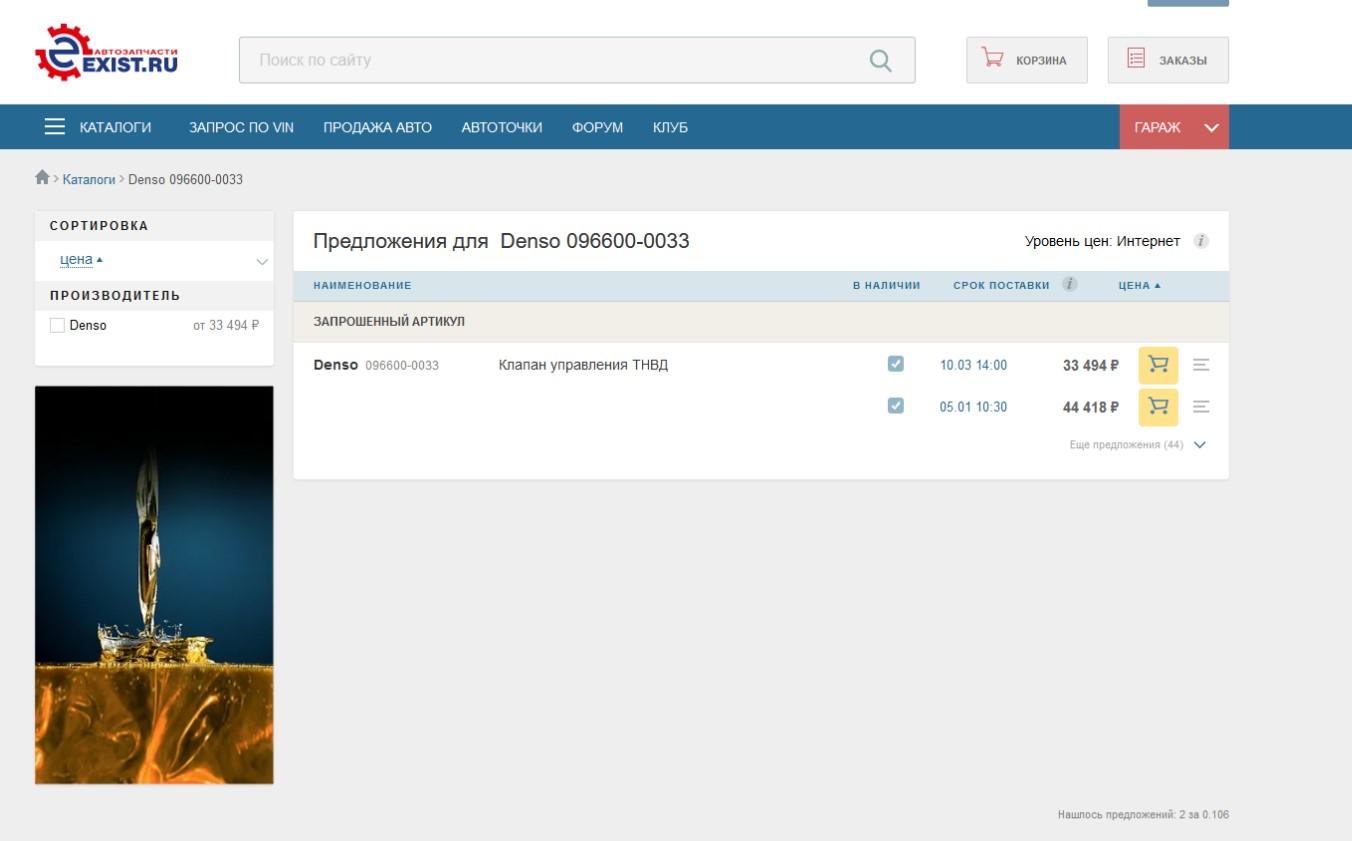
Task: Open the Корзина button
Action: pyautogui.click(x=1026, y=60)
